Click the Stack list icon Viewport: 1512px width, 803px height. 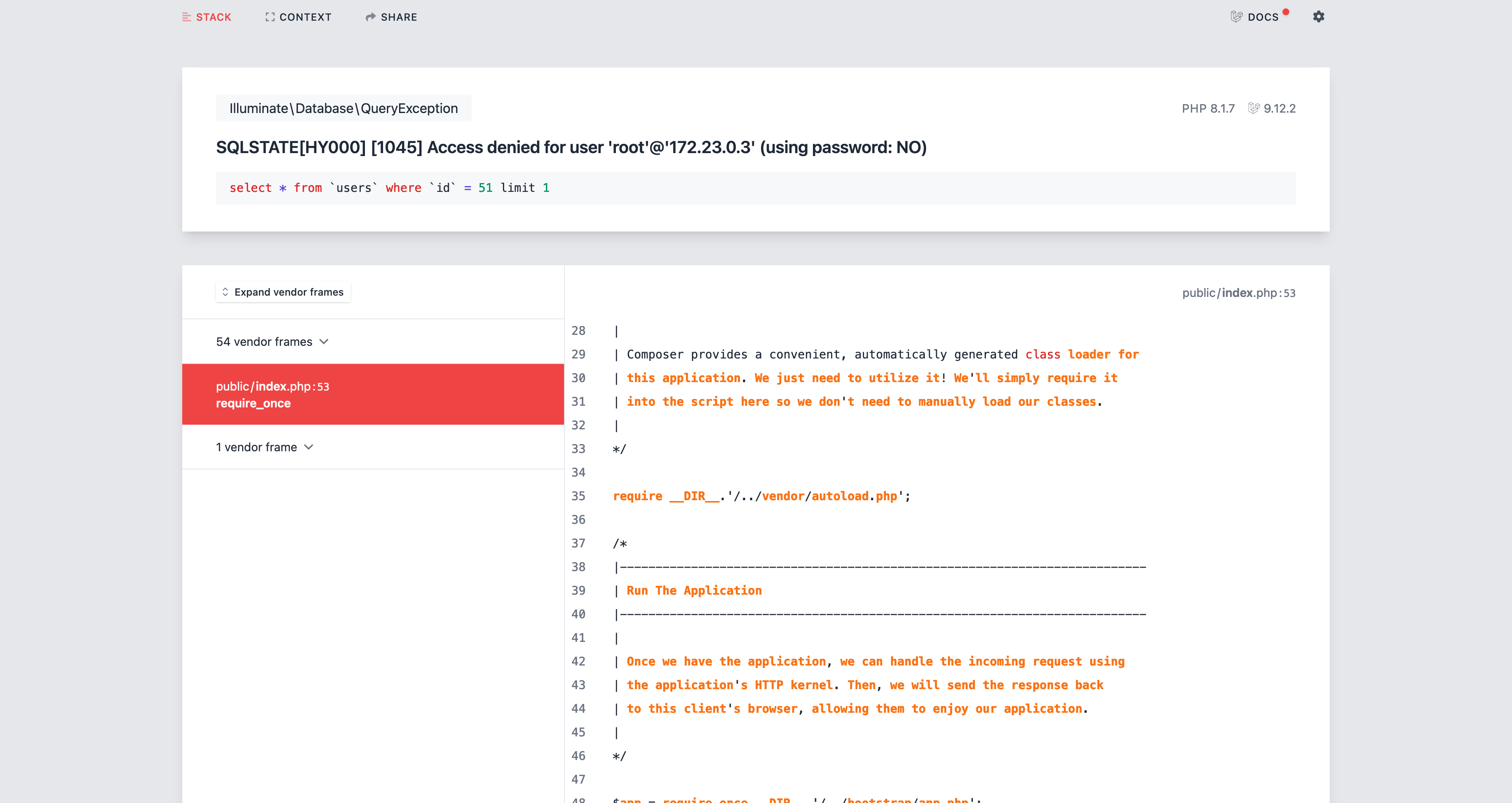pyautogui.click(x=186, y=17)
